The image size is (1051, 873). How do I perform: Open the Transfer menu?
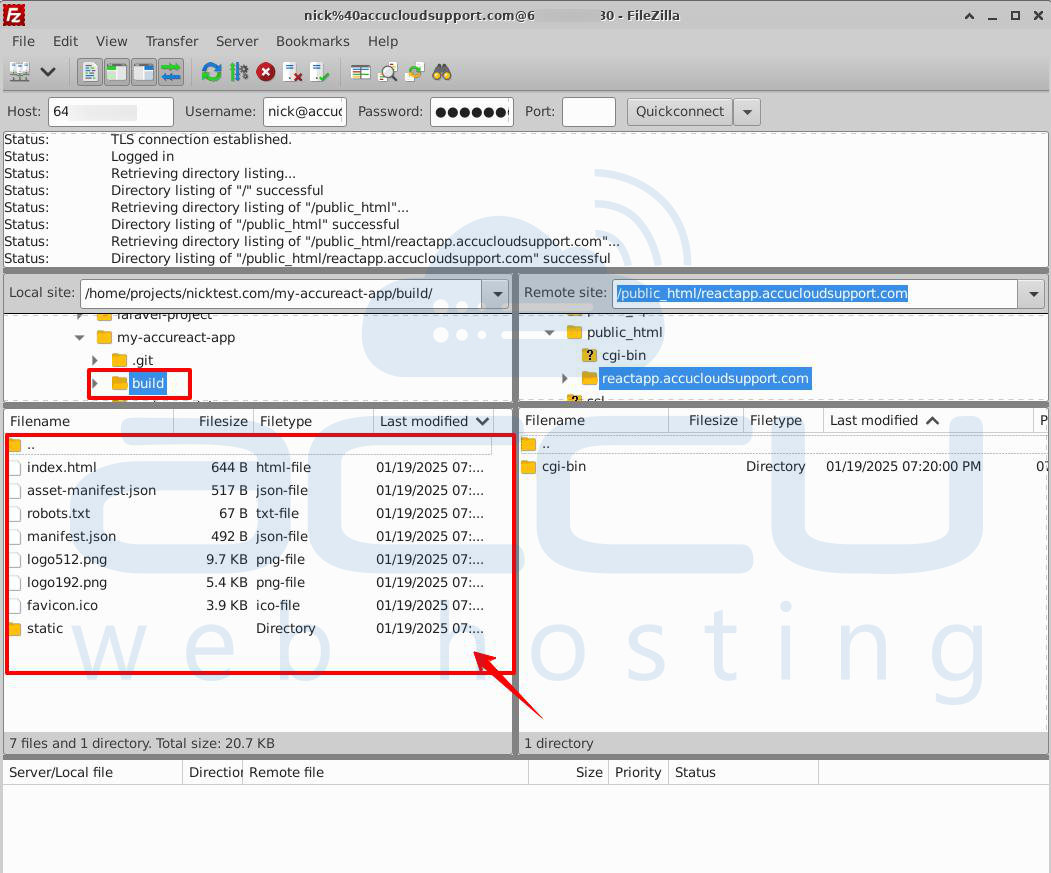172,42
